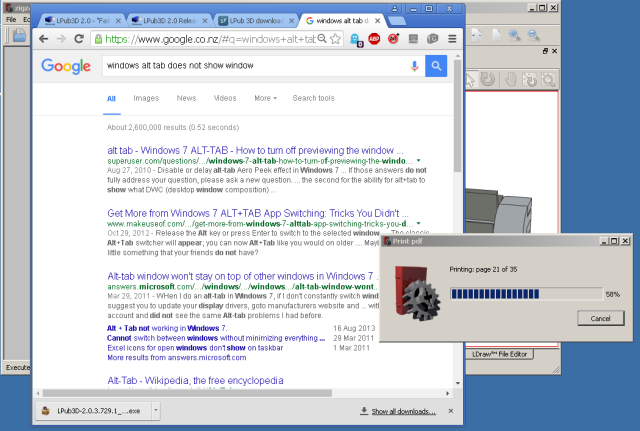640x431 pixels.
Task: Expand the More search filter dropdown
Action: point(265,98)
